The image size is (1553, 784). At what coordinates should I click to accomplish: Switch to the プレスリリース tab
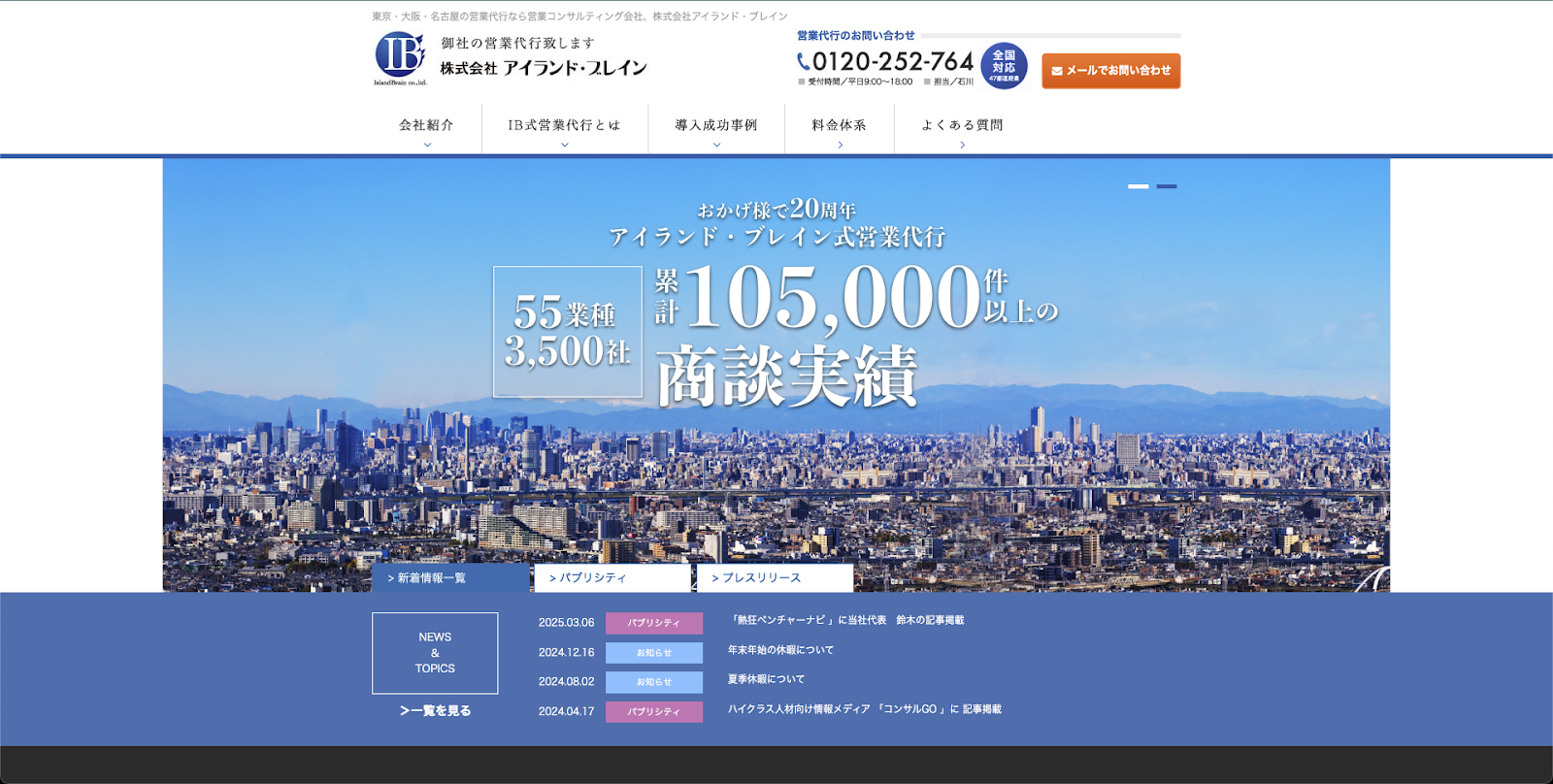(775, 578)
